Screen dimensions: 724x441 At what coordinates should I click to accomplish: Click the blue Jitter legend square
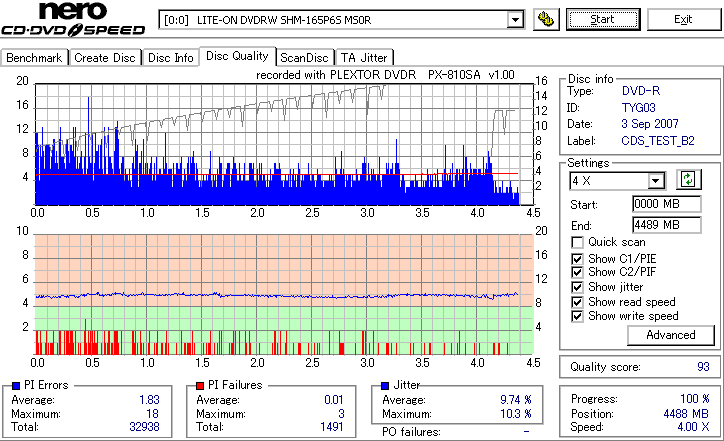(x=385, y=386)
